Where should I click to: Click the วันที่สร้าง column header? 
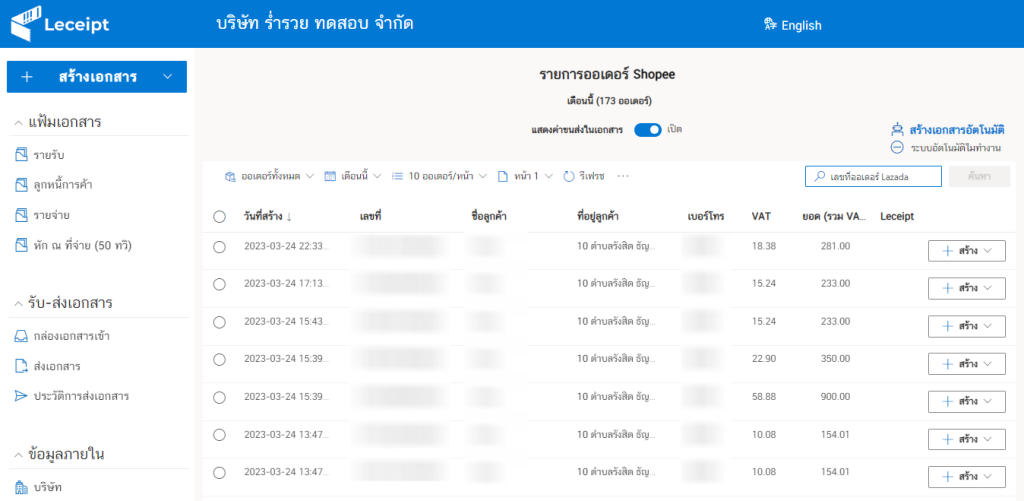pyautogui.click(x=263, y=216)
